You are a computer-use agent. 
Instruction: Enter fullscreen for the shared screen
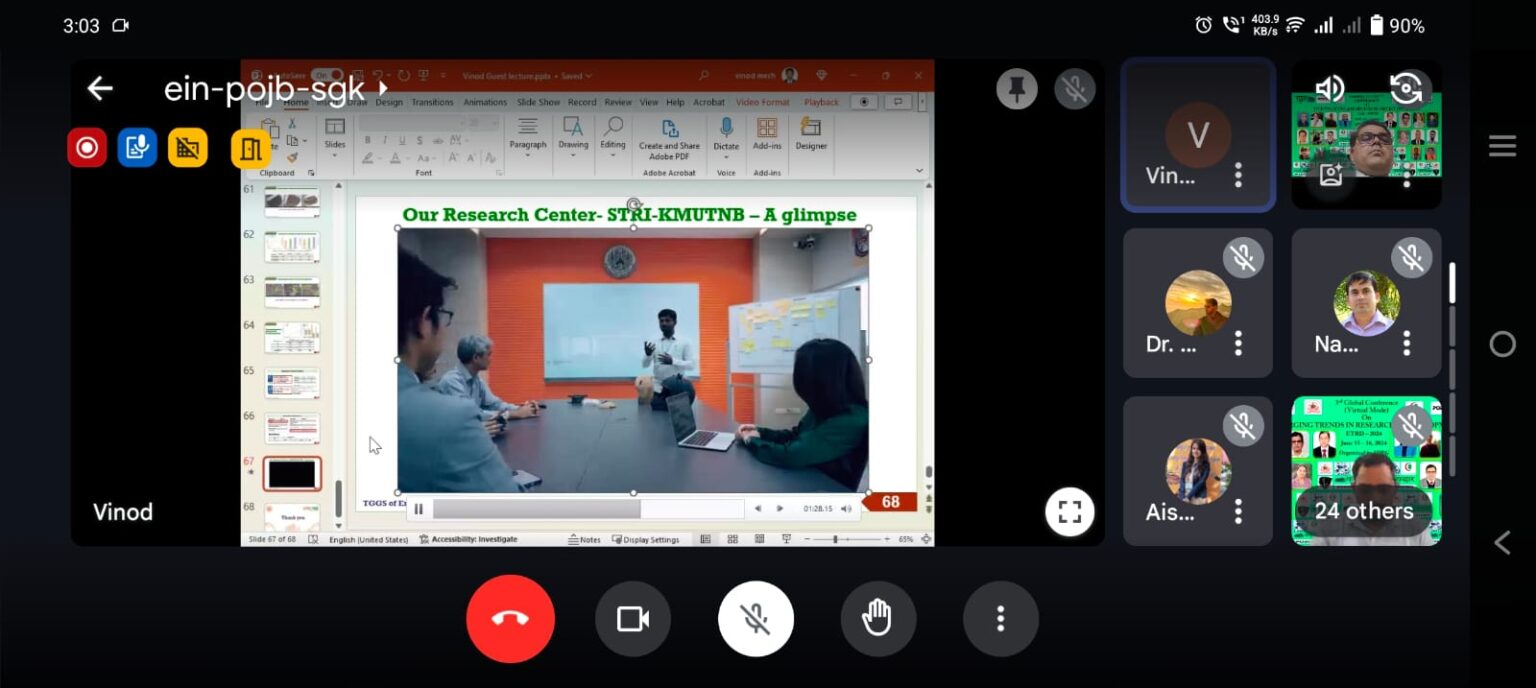(x=1069, y=512)
